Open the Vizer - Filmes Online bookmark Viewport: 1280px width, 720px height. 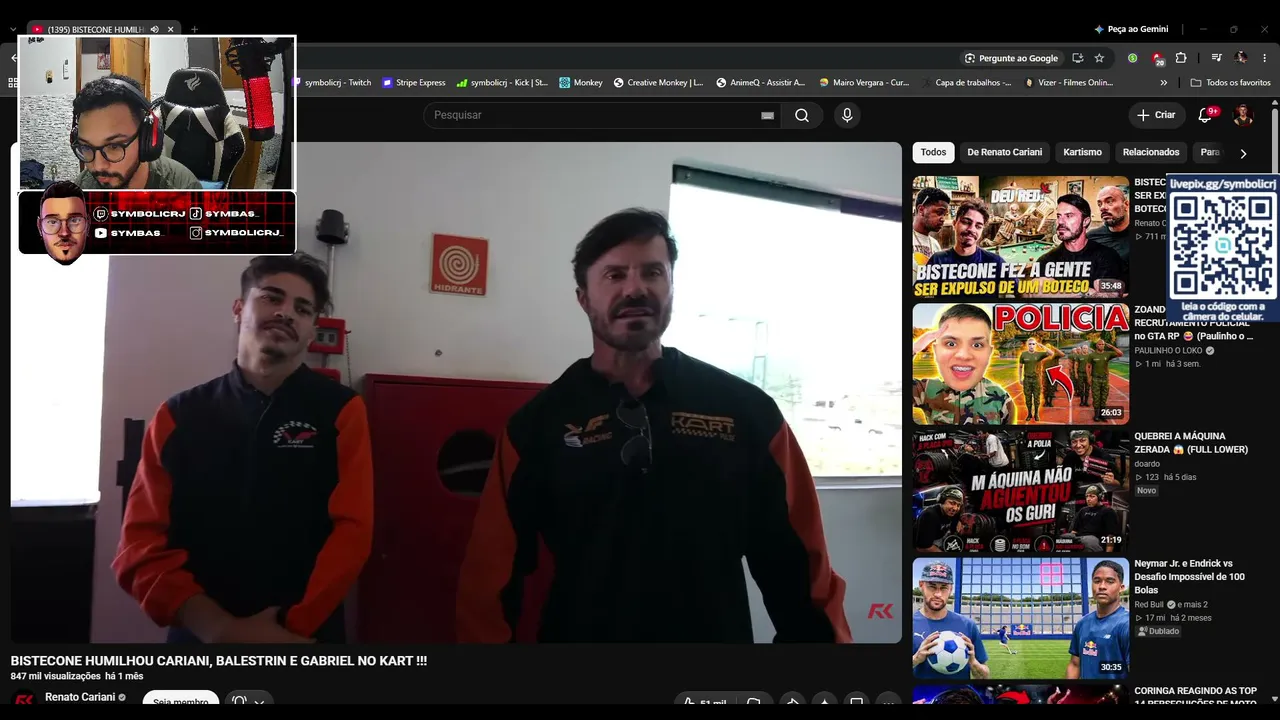(1069, 83)
